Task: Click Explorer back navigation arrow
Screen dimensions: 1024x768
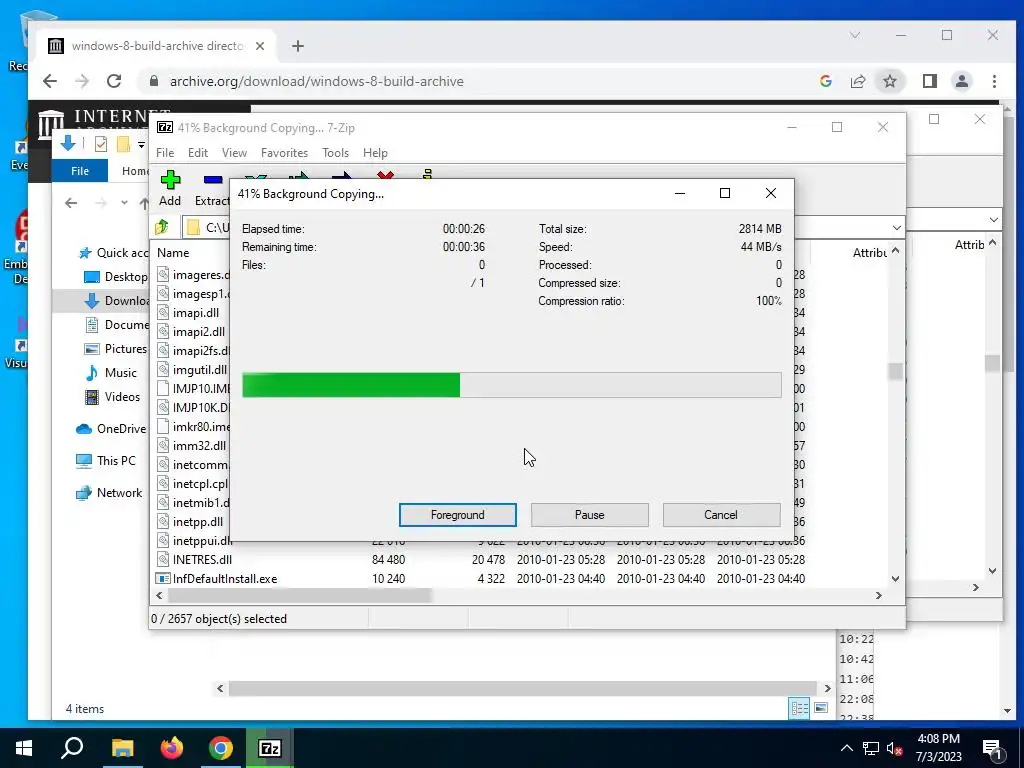Action: (71, 203)
